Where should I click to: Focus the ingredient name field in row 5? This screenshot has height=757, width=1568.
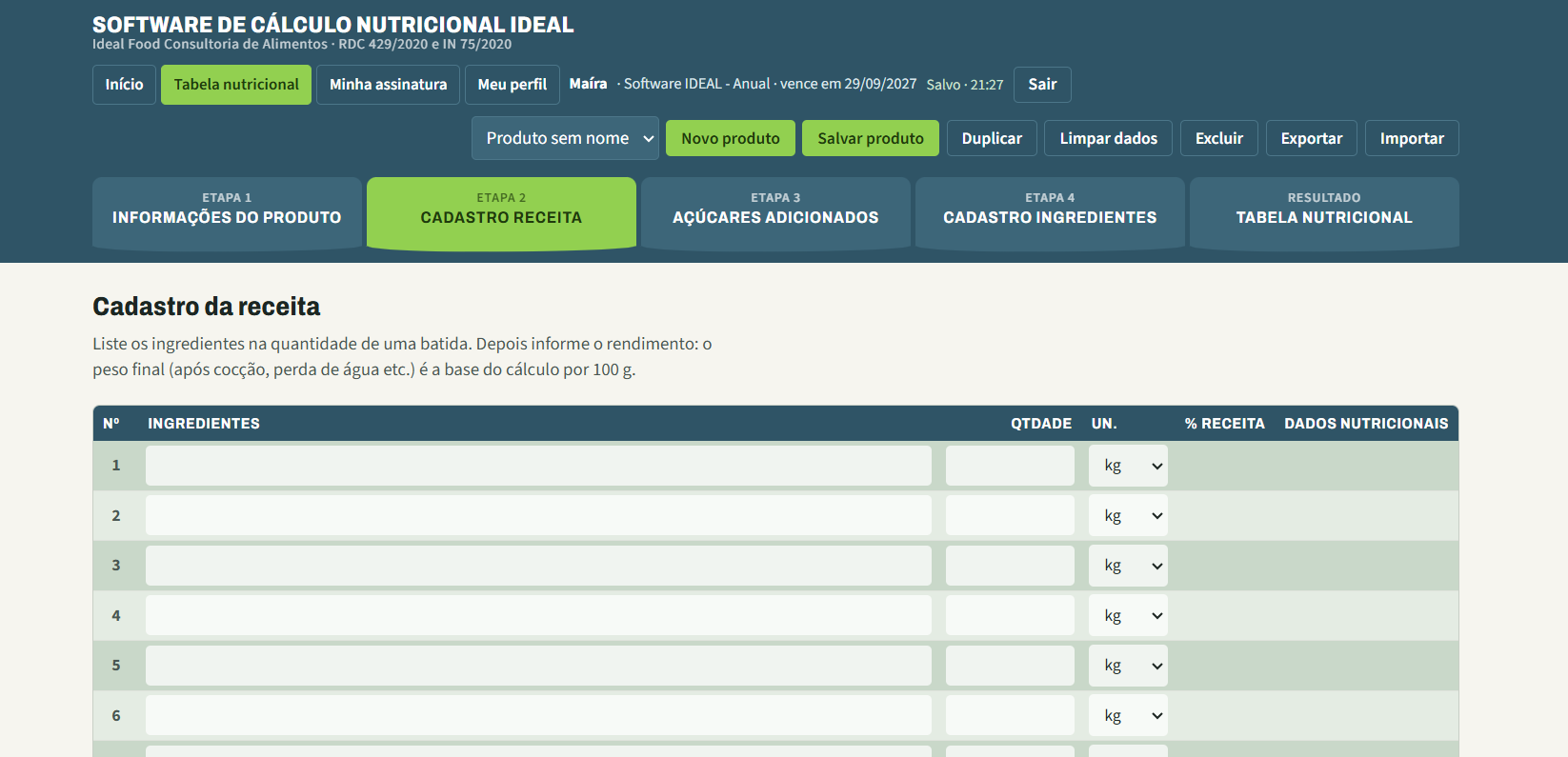coord(538,666)
